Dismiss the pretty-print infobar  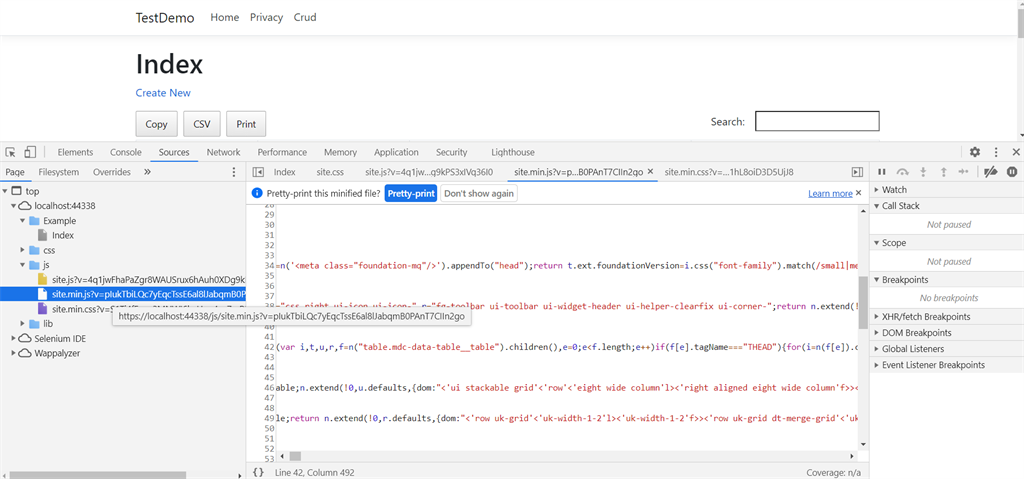[x=858, y=193]
